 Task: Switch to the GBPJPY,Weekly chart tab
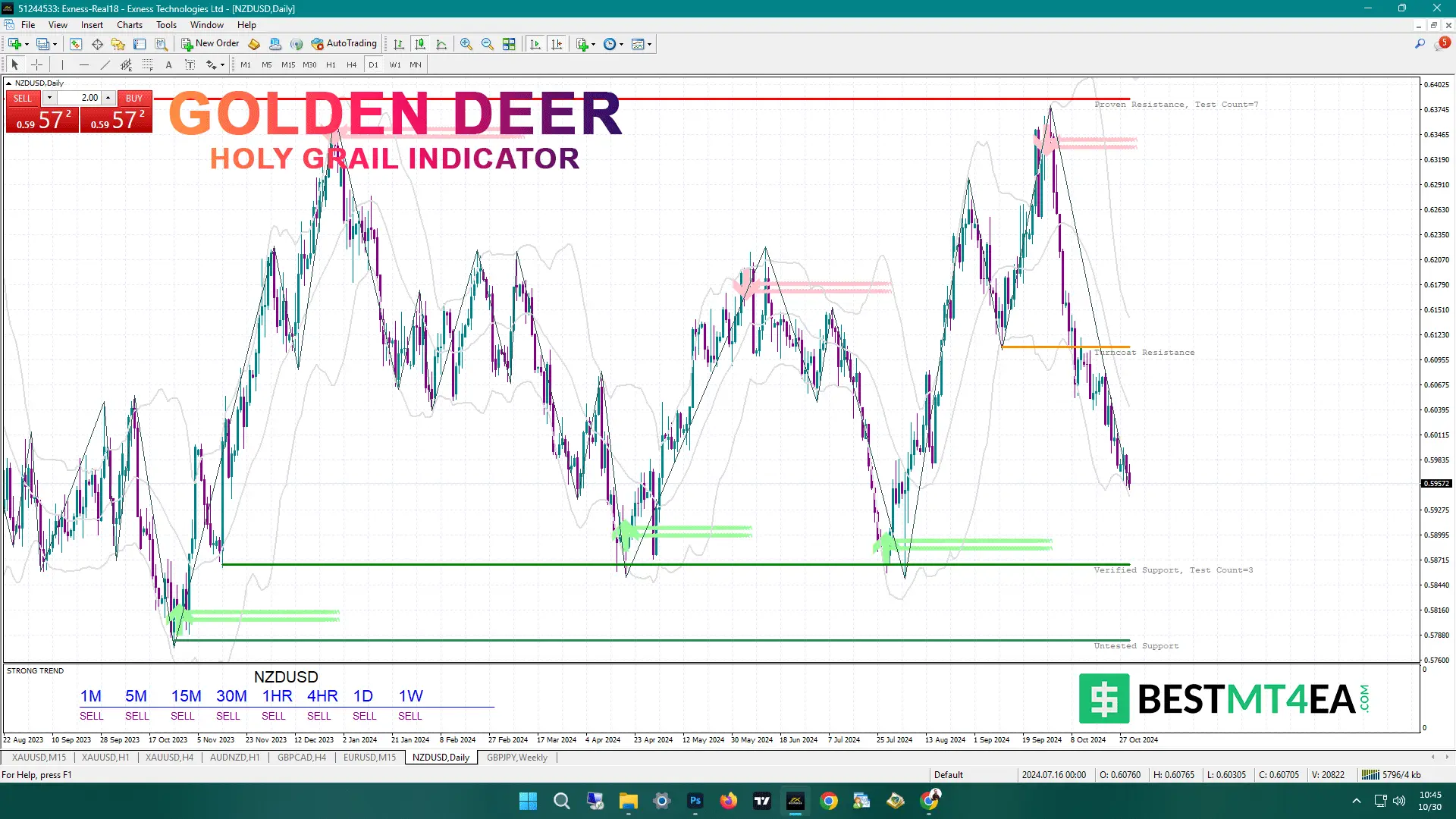(x=518, y=758)
